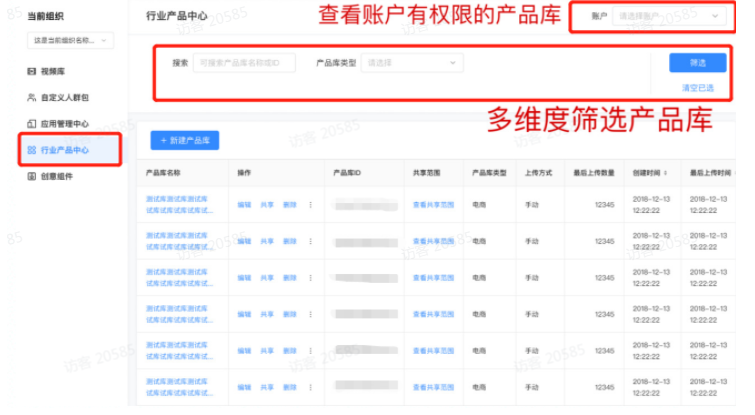Click the blue 筛选 button
This screenshot has height=415, width=755.
point(698,63)
